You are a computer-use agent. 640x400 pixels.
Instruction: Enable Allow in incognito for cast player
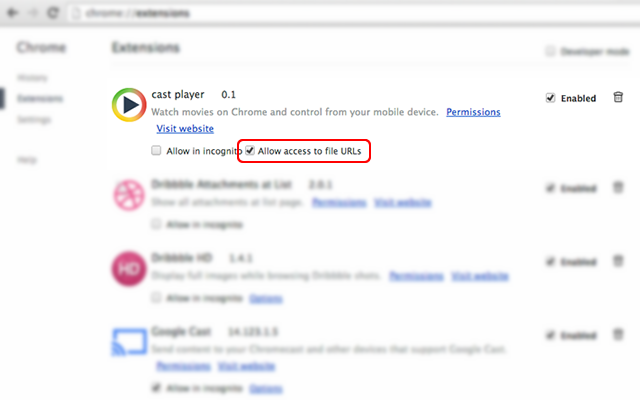tap(156, 151)
